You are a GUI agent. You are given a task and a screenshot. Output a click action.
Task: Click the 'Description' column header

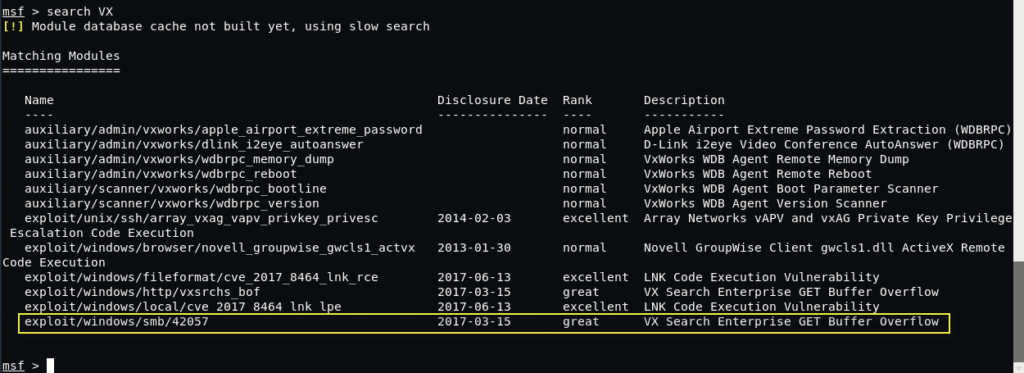point(684,101)
